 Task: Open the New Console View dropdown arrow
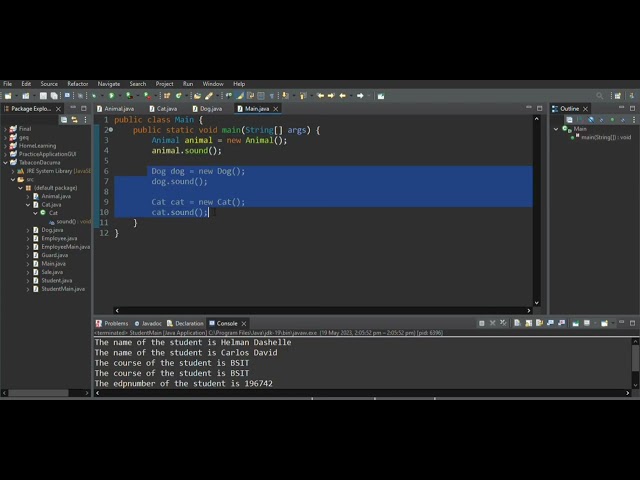click(x=612, y=323)
